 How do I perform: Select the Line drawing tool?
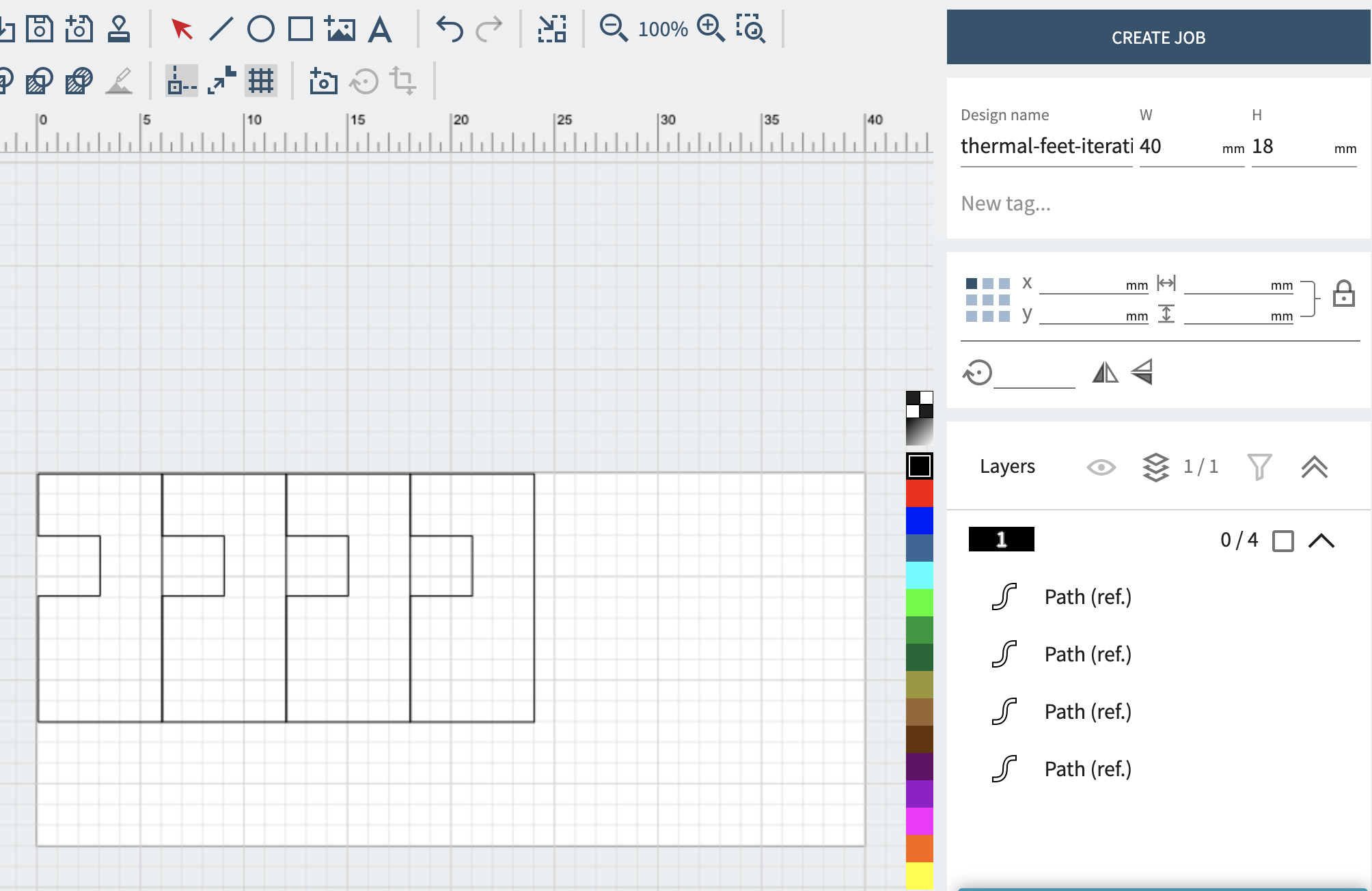(221, 29)
